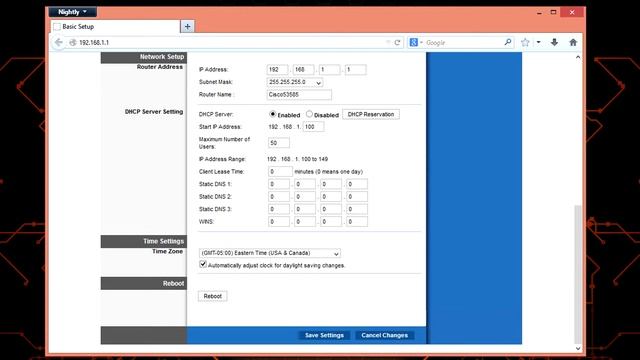This screenshot has width=640, height=360.
Task: Click the Reboot button
Action: click(x=213, y=296)
